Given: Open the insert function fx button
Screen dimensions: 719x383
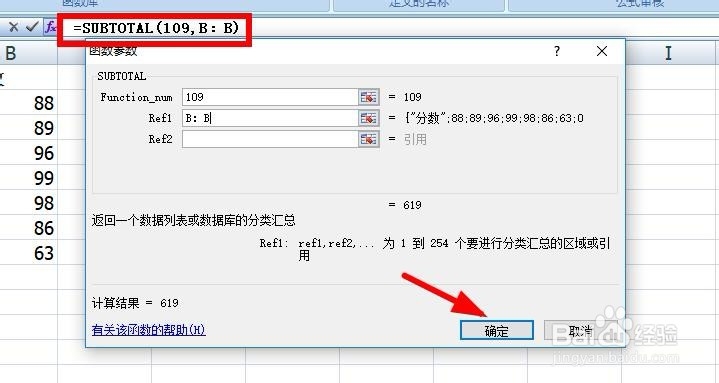Looking at the screenshot, I should click(x=50, y=27).
